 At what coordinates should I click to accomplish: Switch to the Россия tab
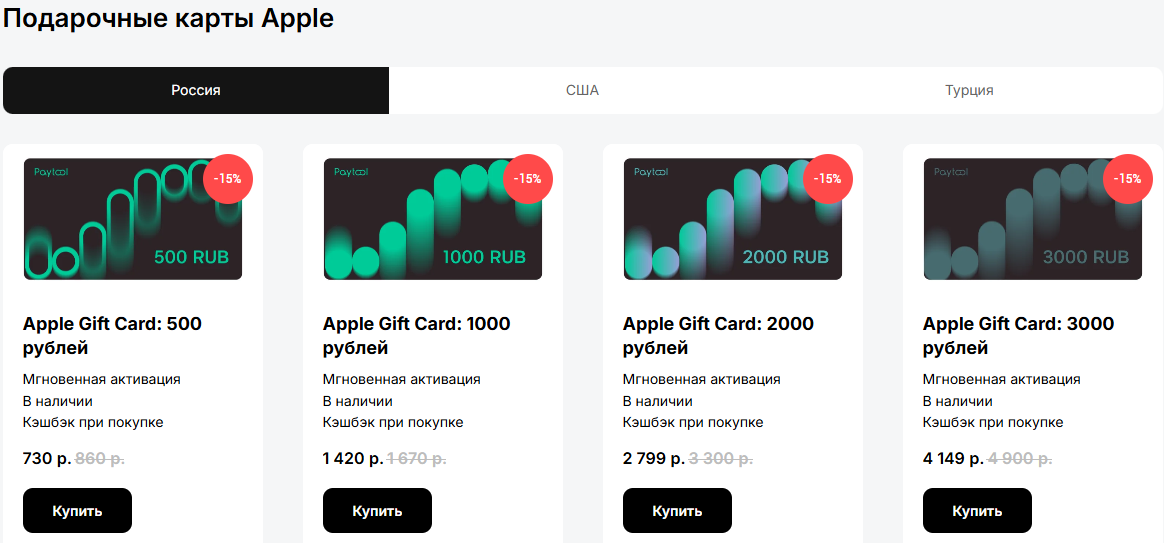(x=196, y=90)
